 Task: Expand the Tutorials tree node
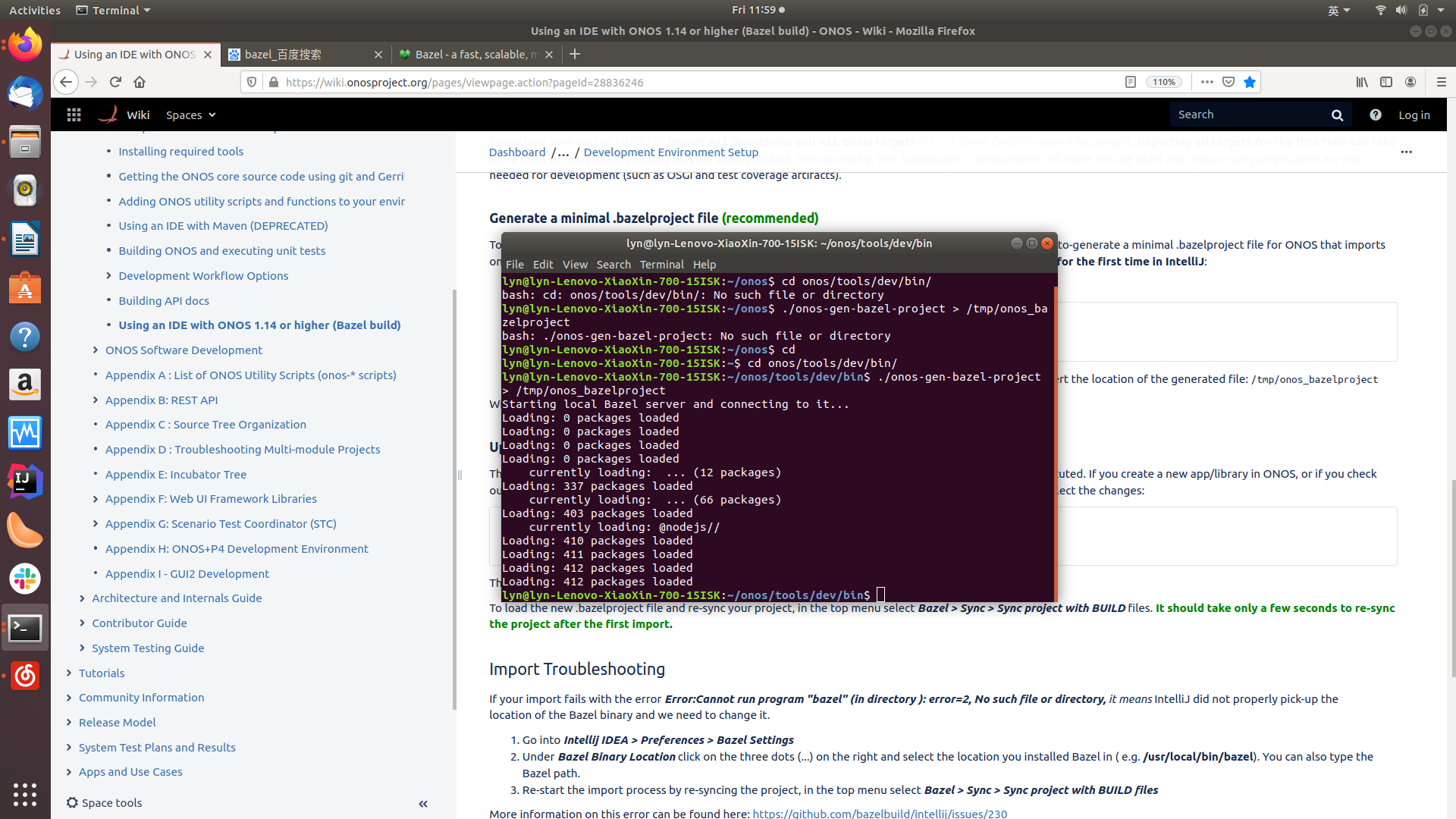[69, 673]
